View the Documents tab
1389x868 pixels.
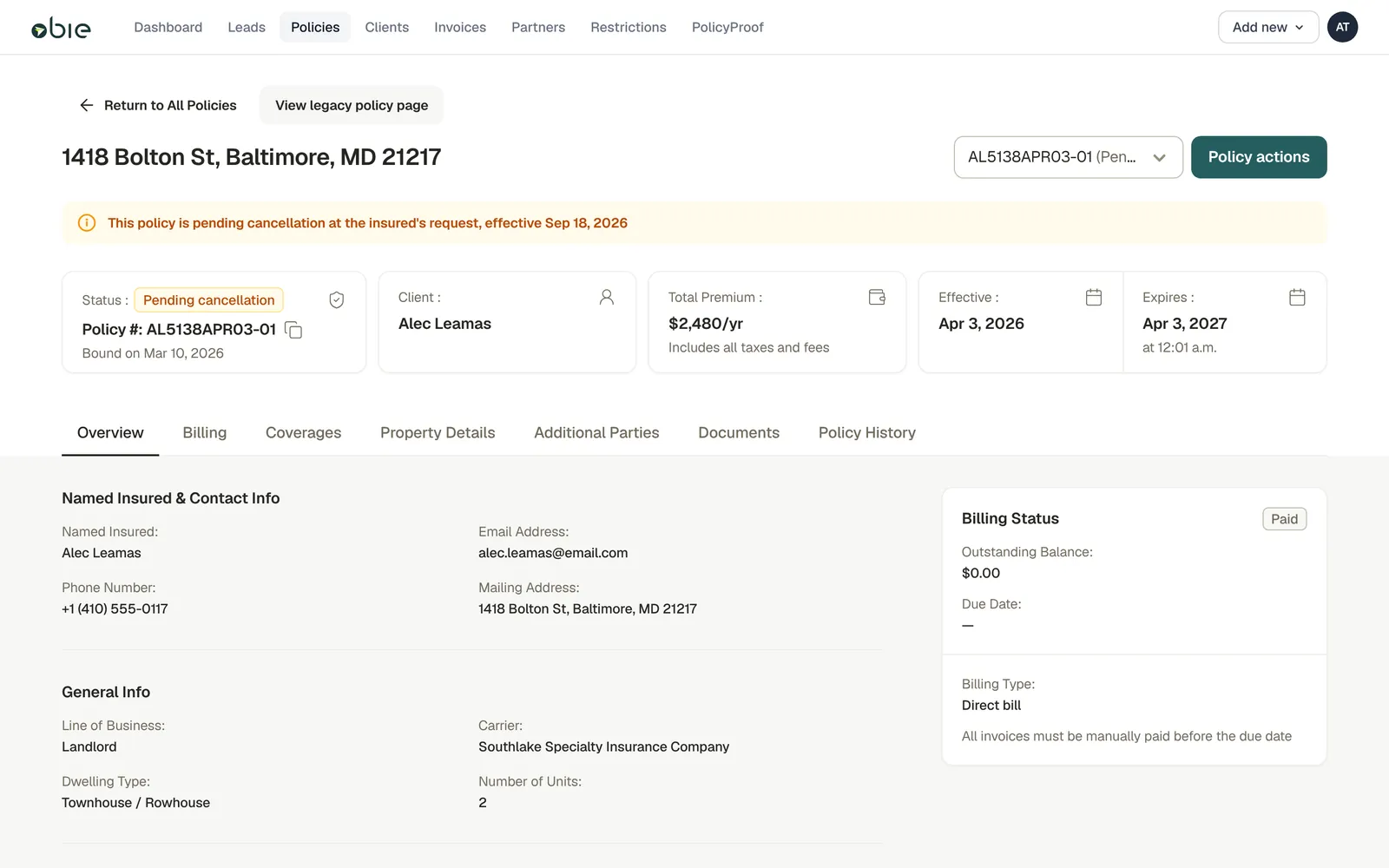point(739,432)
